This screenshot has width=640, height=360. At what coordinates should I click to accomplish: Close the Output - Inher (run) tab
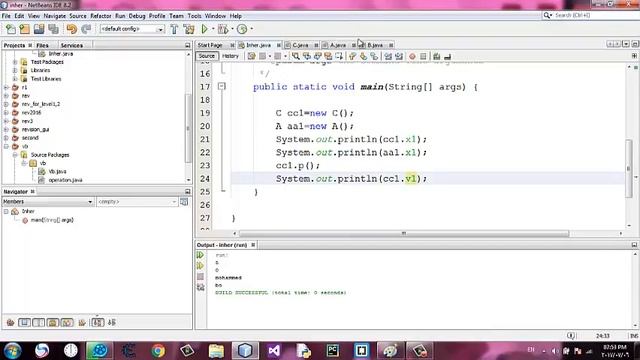[253, 245]
